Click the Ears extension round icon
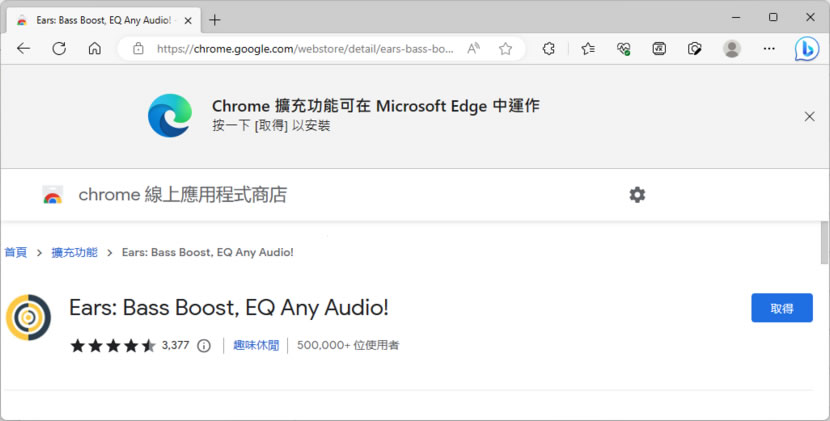This screenshot has height=421, width=830. tap(28, 317)
